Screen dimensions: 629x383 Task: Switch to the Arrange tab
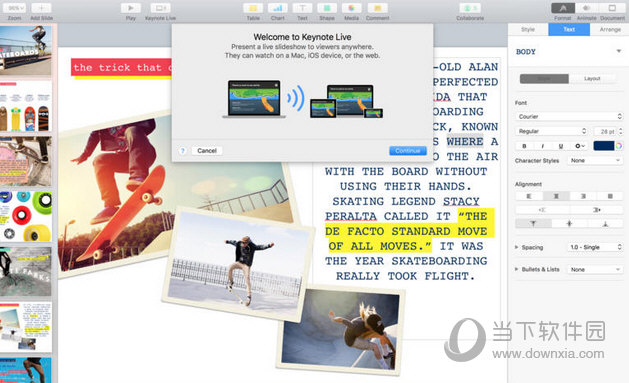(610, 29)
